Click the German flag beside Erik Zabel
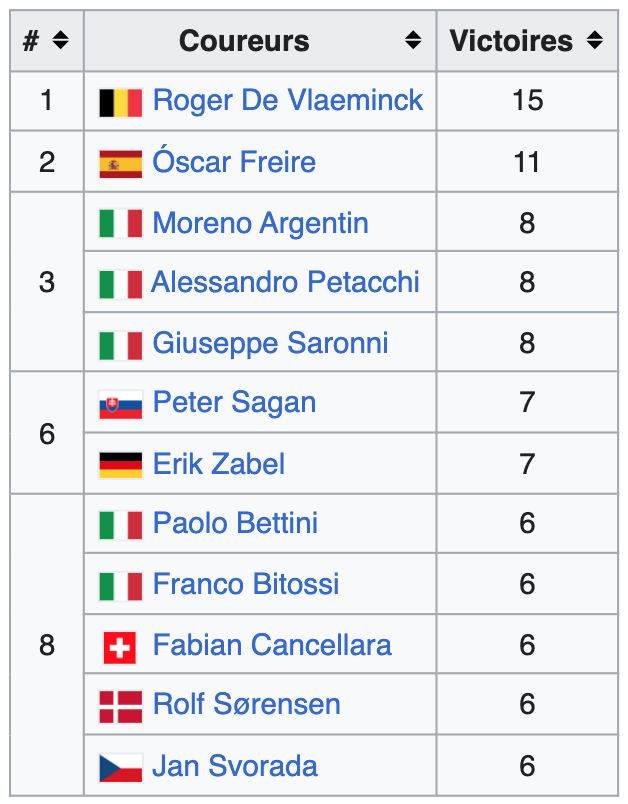This screenshot has height=804, width=628. [x=120, y=465]
